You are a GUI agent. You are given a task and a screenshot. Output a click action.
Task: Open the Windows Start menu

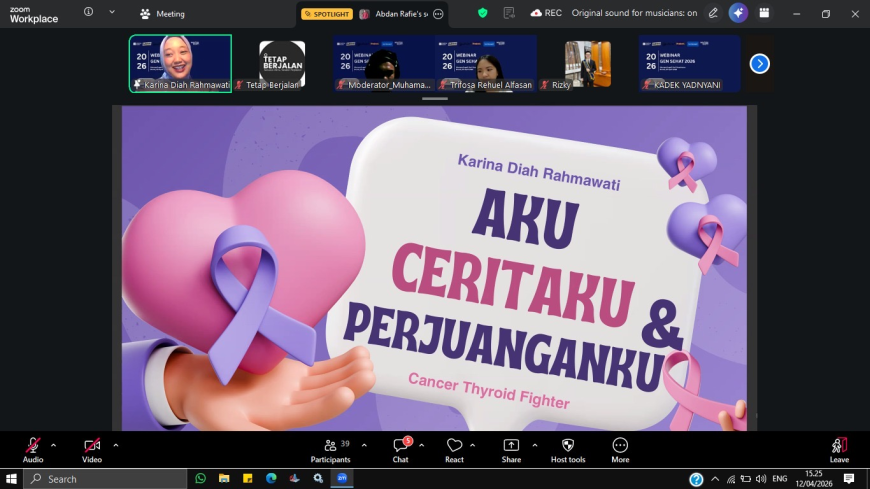click(11, 478)
